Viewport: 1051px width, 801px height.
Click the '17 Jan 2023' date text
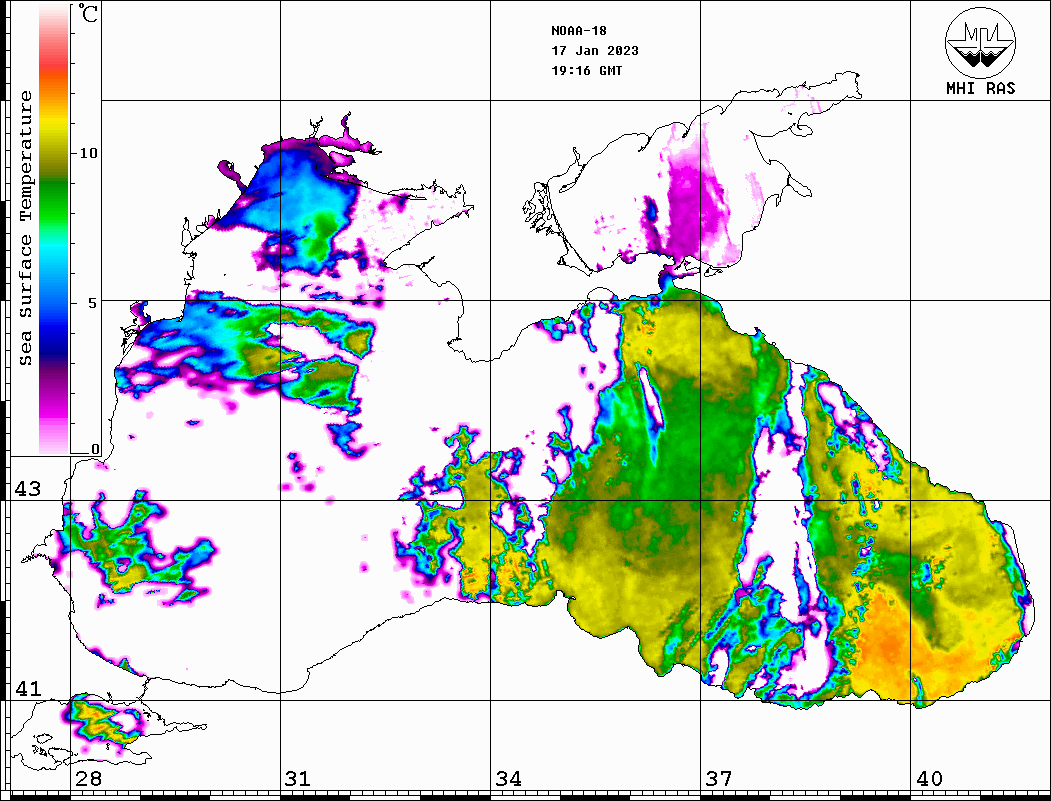point(595,50)
